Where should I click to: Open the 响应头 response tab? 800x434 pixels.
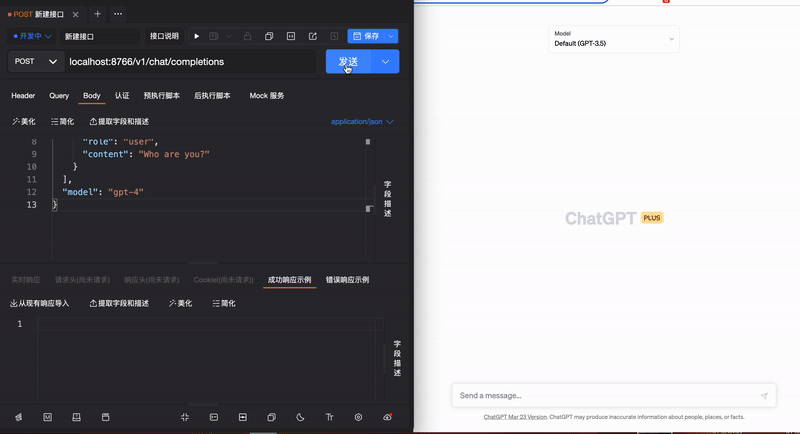(152, 279)
